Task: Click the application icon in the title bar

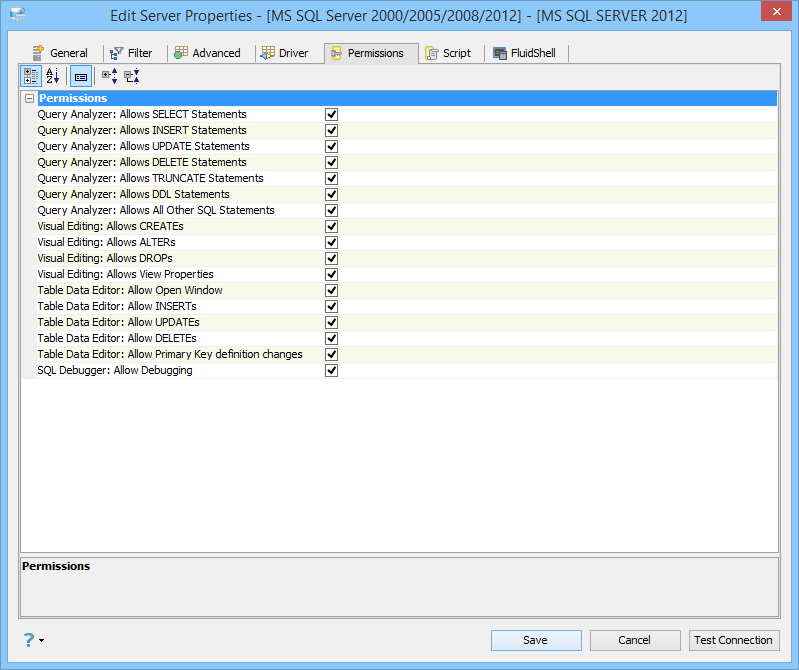Action: [x=18, y=15]
